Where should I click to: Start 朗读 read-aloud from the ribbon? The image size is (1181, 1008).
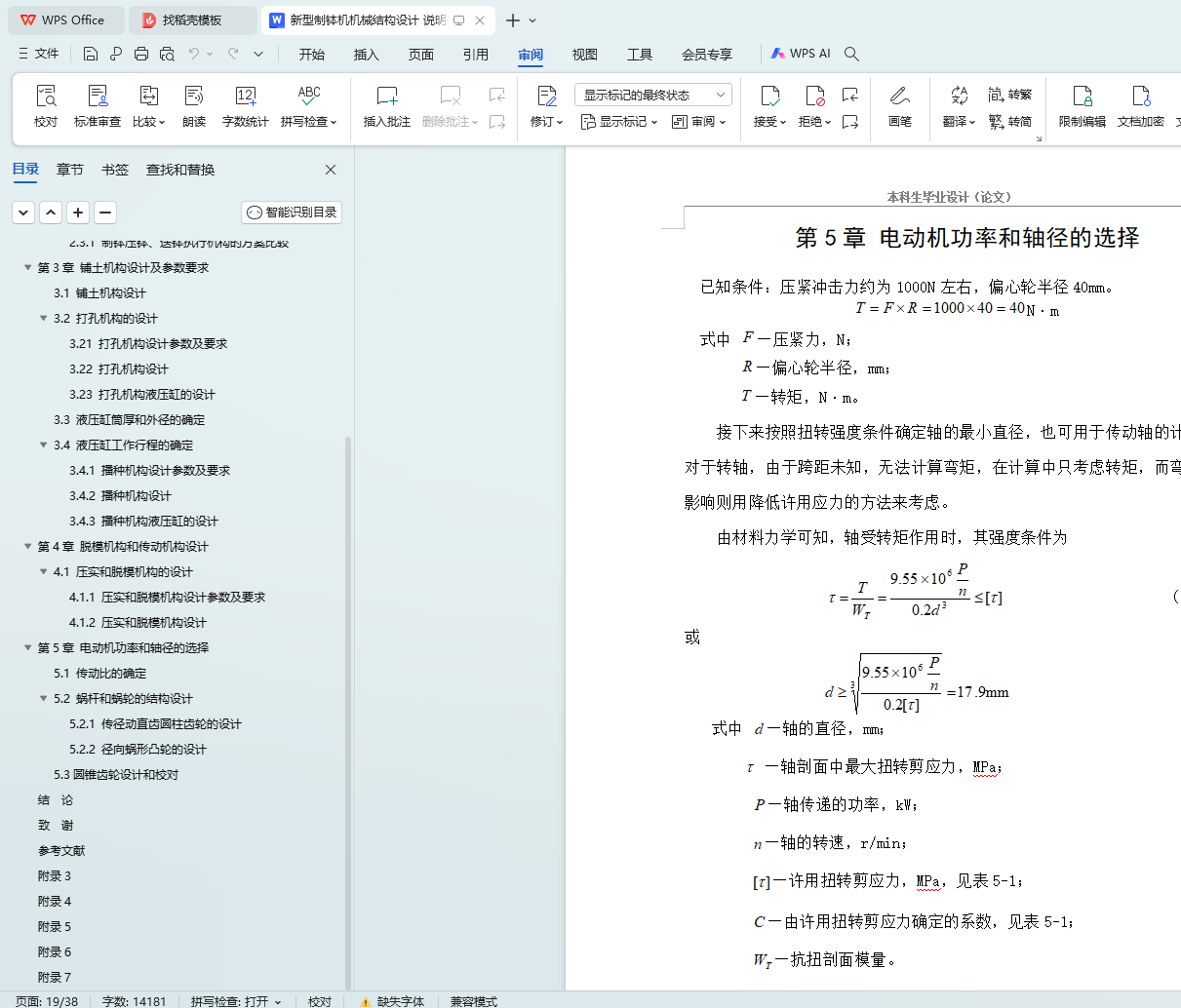tap(194, 106)
